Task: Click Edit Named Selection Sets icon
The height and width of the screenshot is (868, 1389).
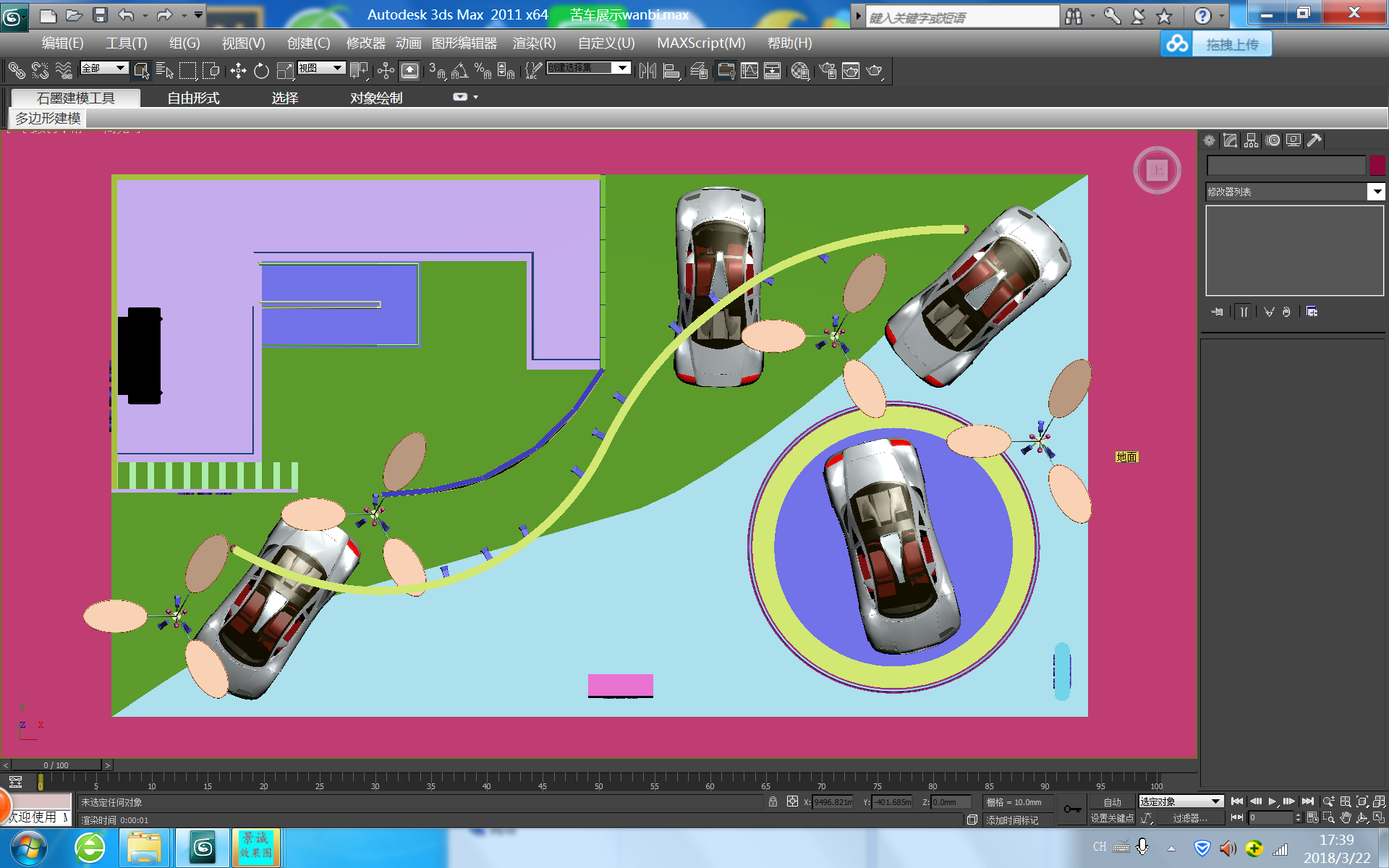Action: click(x=533, y=70)
